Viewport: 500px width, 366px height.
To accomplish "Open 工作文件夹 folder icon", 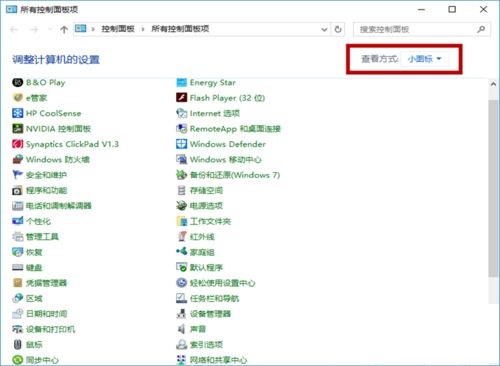I will (x=181, y=221).
